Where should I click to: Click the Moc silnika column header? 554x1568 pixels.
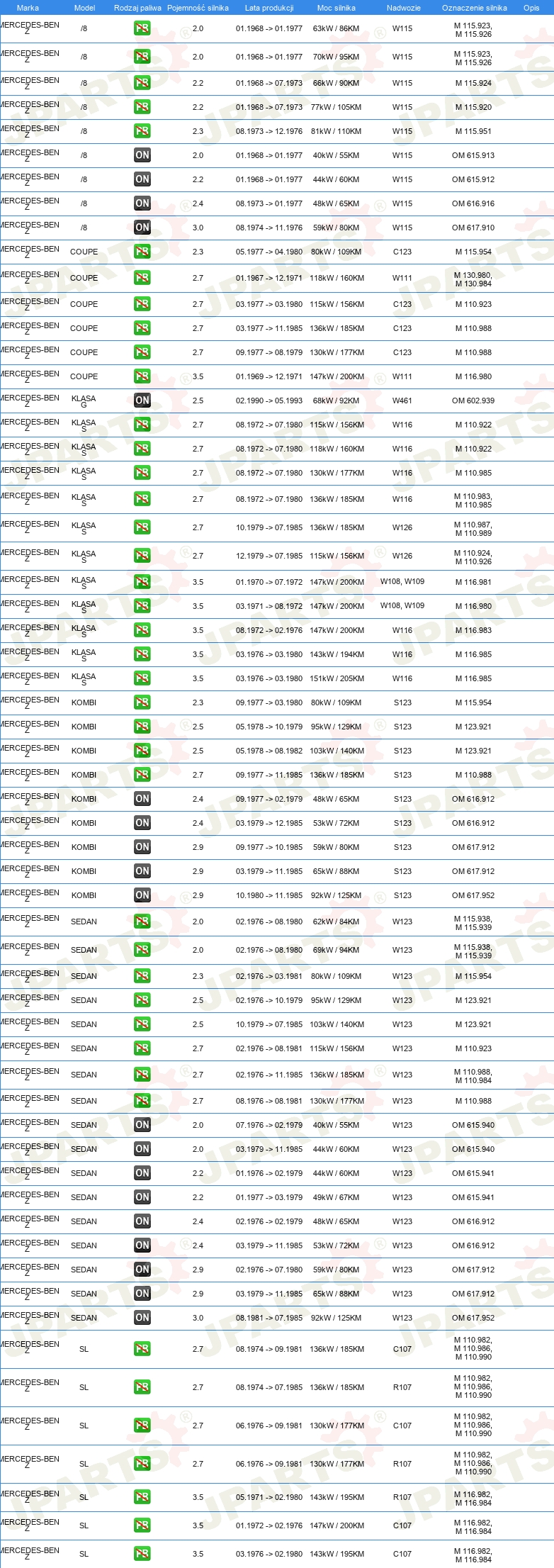(x=337, y=8)
